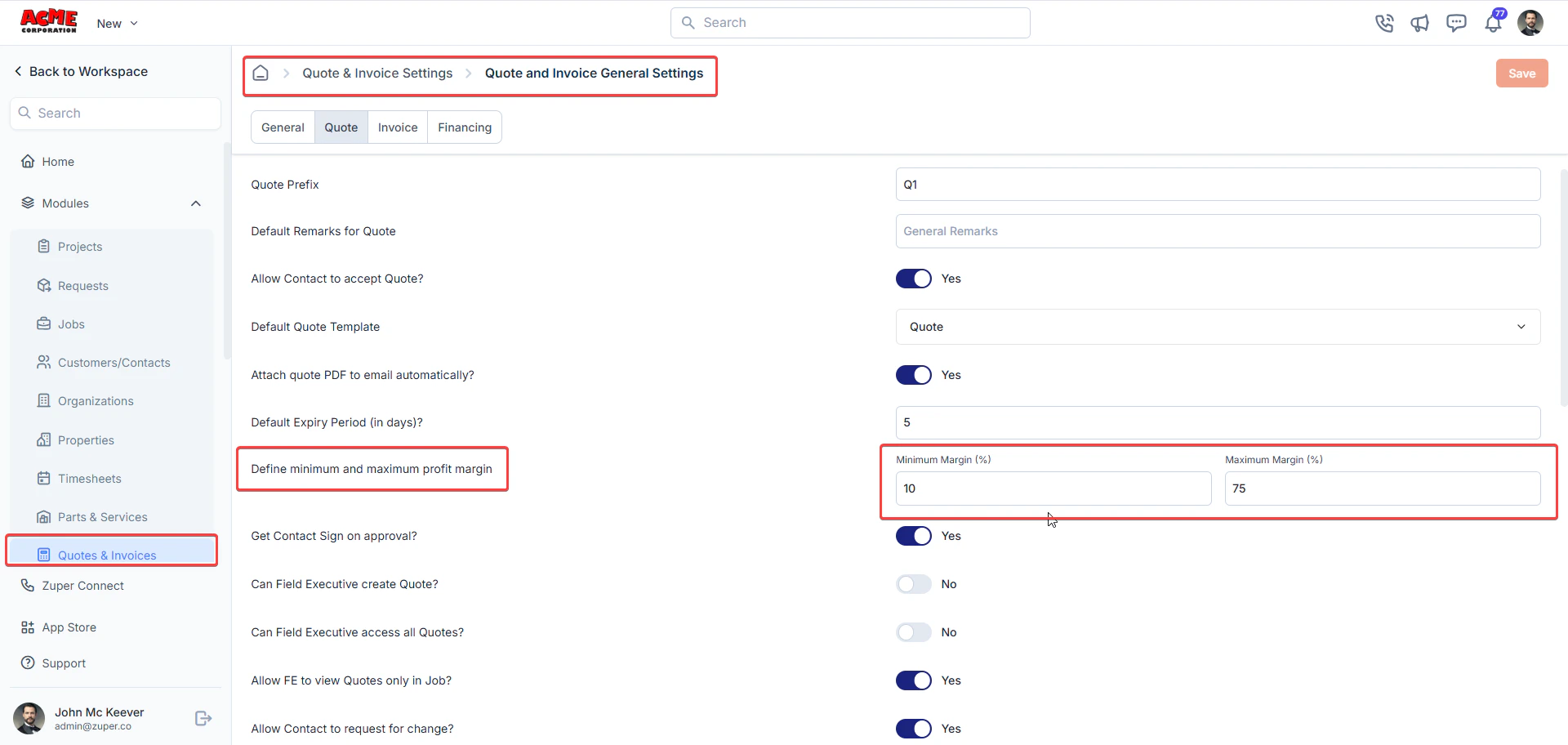Enable Can Field Executive access all Quotes
This screenshot has height=745, width=1568.
coord(913,632)
